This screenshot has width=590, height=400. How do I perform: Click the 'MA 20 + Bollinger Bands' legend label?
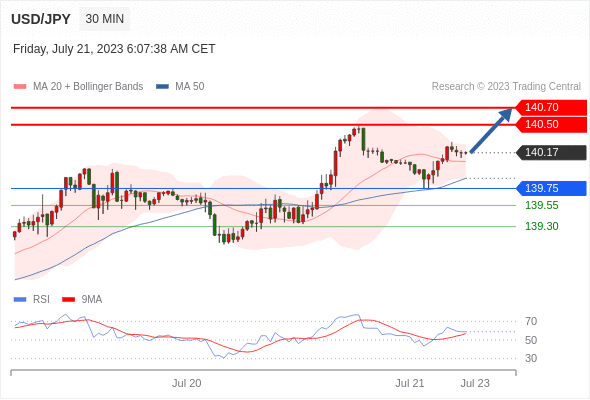coord(88,87)
